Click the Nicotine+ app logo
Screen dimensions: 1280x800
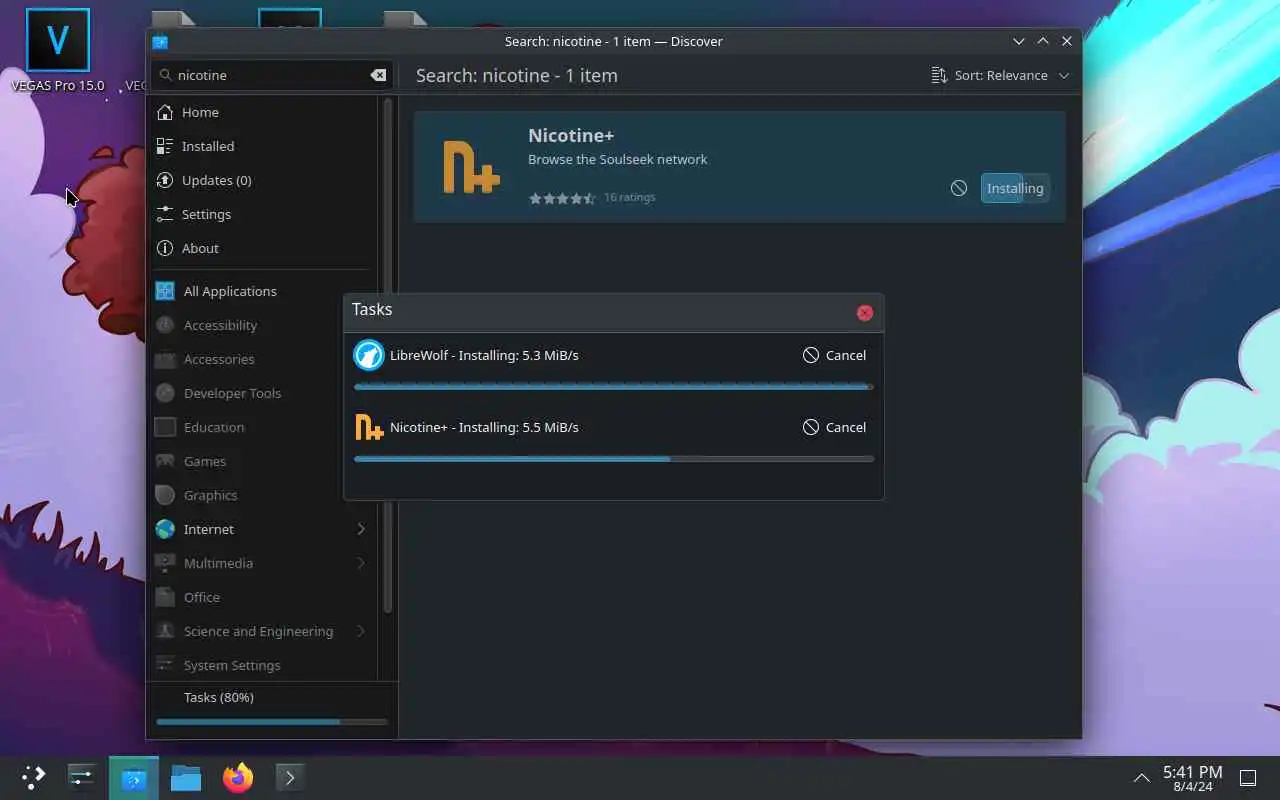point(471,167)
